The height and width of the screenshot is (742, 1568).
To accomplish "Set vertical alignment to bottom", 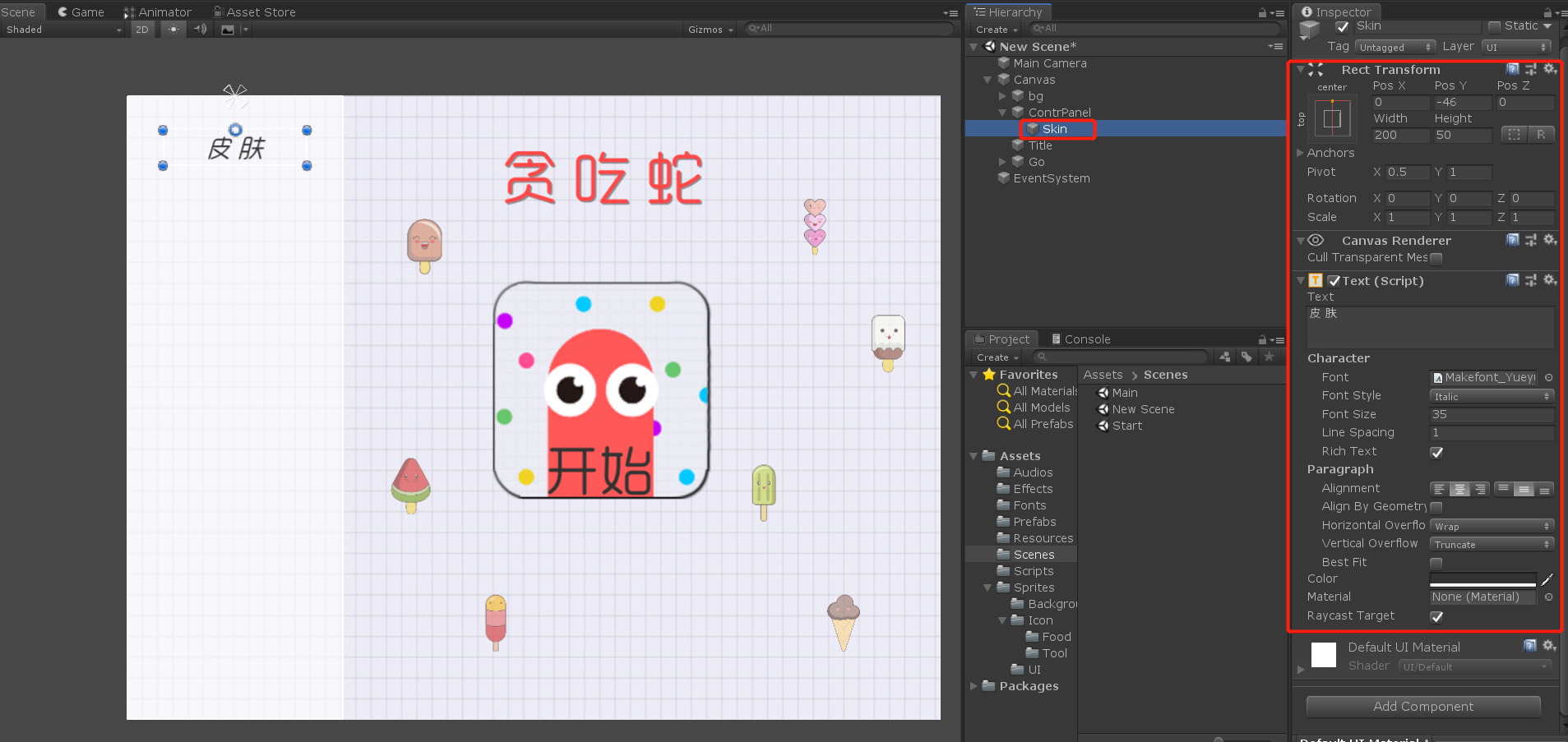I will point(1543,489).
